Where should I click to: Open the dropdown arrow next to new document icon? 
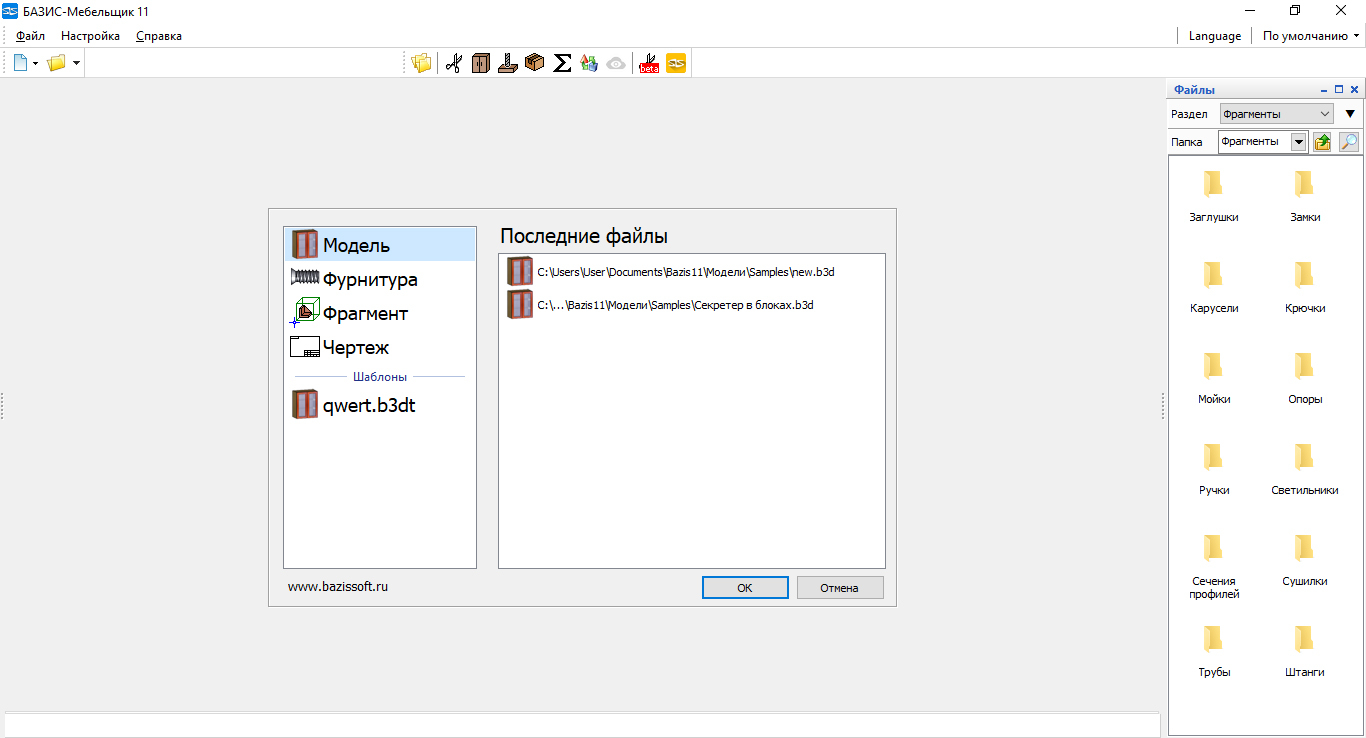(35, 63)
